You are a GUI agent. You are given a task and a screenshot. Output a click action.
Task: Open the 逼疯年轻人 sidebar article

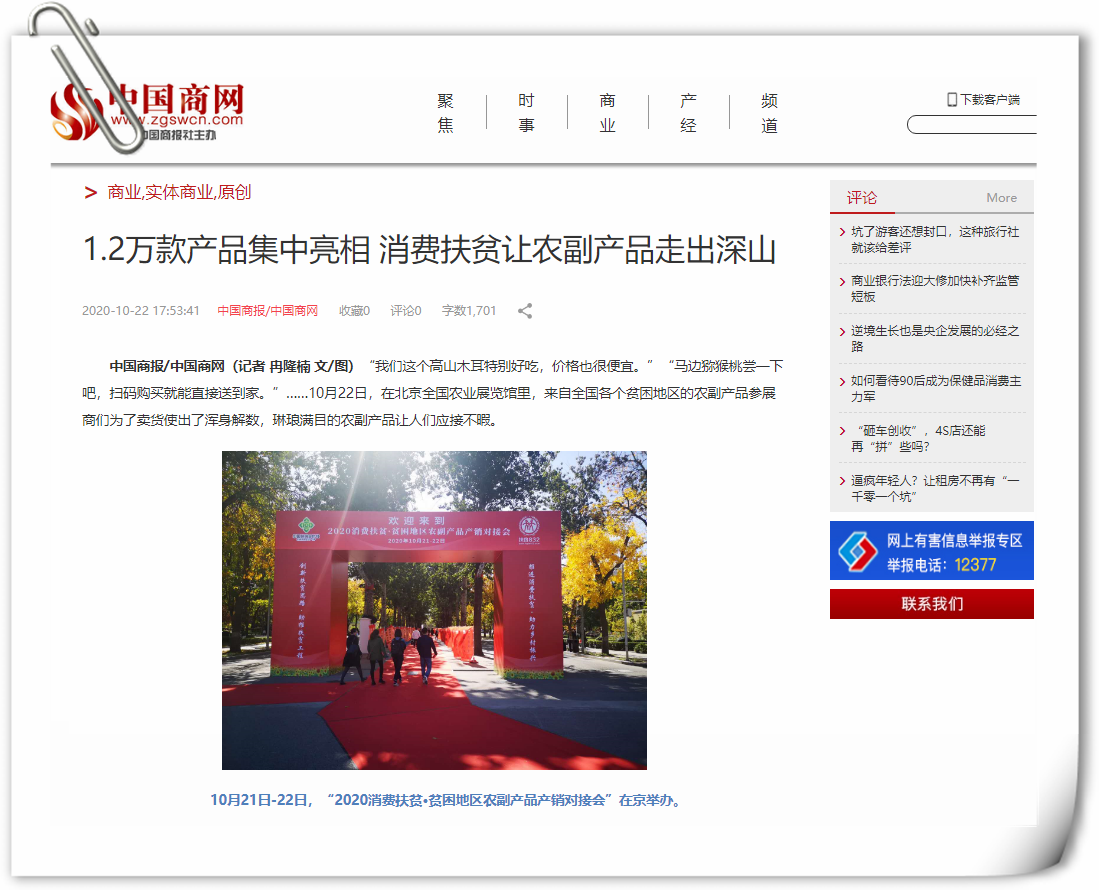click(x=934, y=488)
